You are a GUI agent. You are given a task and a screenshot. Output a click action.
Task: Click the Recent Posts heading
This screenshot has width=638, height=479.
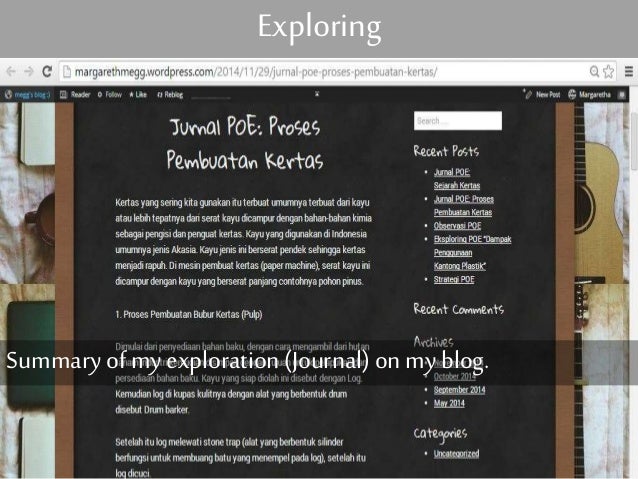pos(446,151)
